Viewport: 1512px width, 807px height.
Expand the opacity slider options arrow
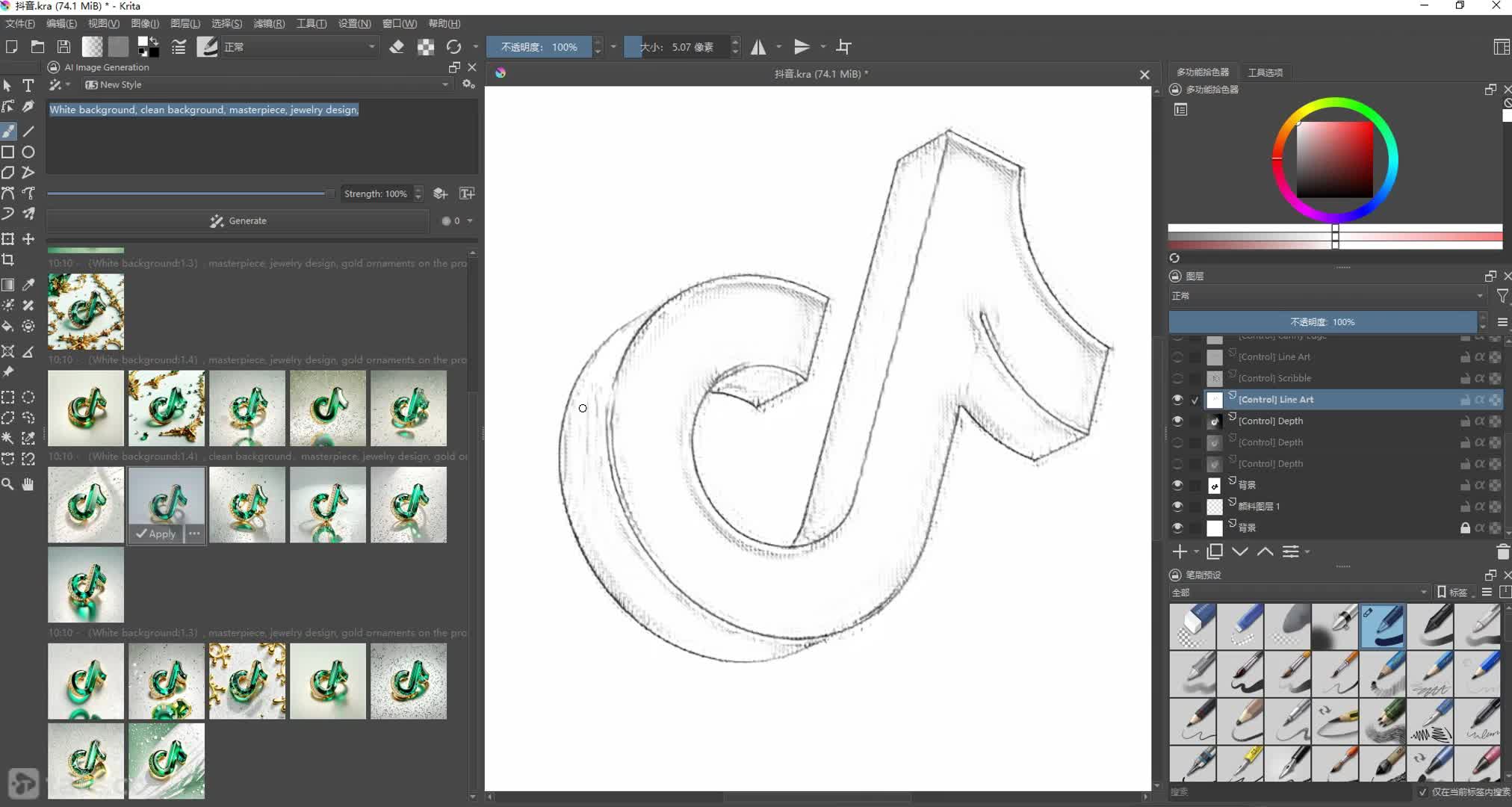point(613,47)
